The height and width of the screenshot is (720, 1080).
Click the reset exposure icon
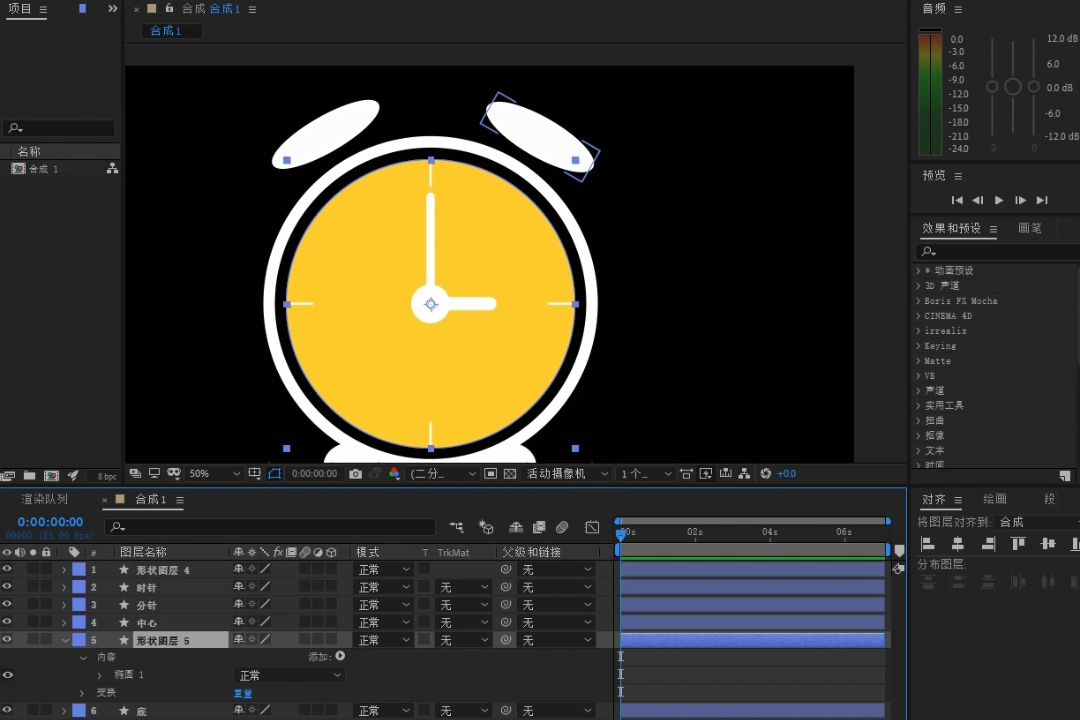point(765,473)
